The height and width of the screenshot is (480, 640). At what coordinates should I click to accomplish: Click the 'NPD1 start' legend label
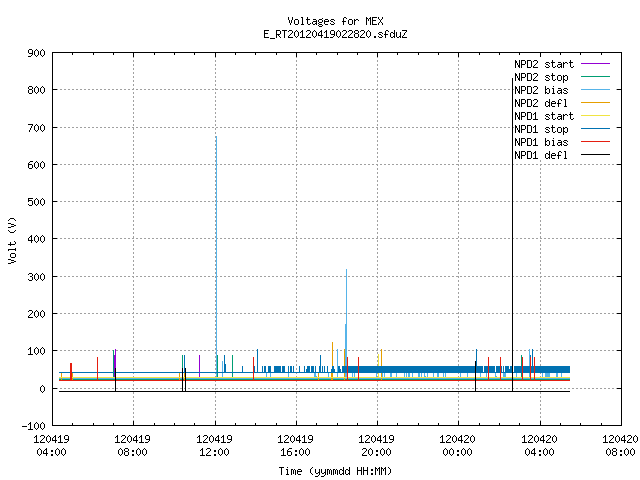[544, 116]
